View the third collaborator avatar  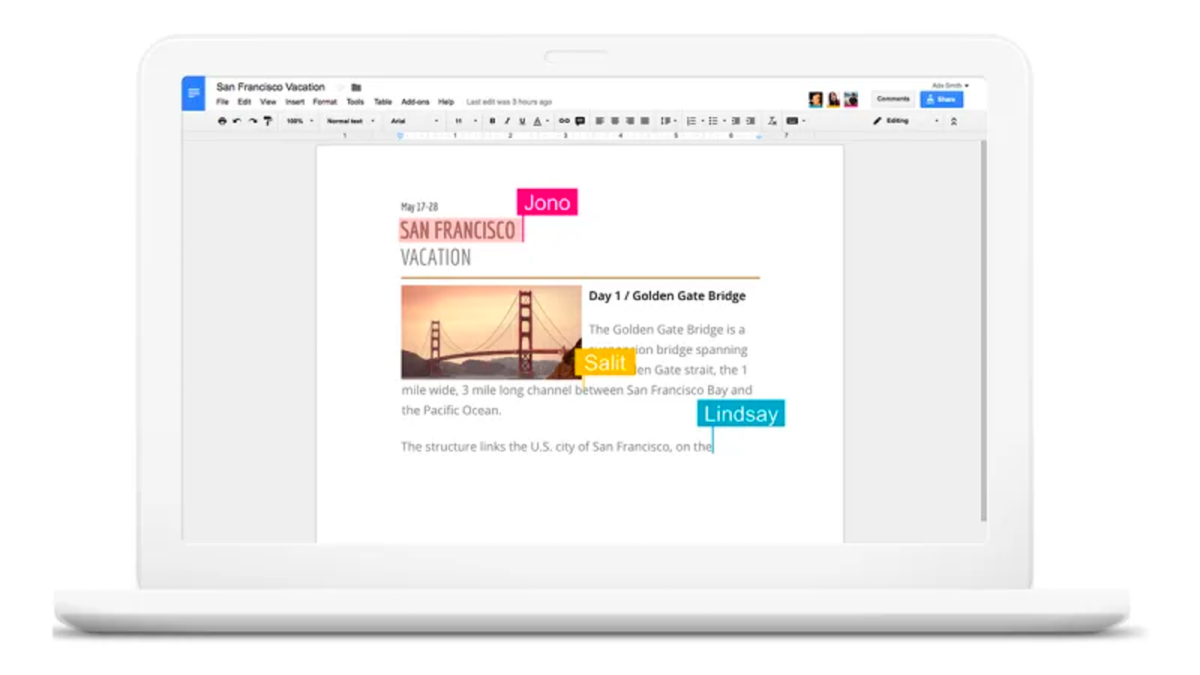coord(851,99)
